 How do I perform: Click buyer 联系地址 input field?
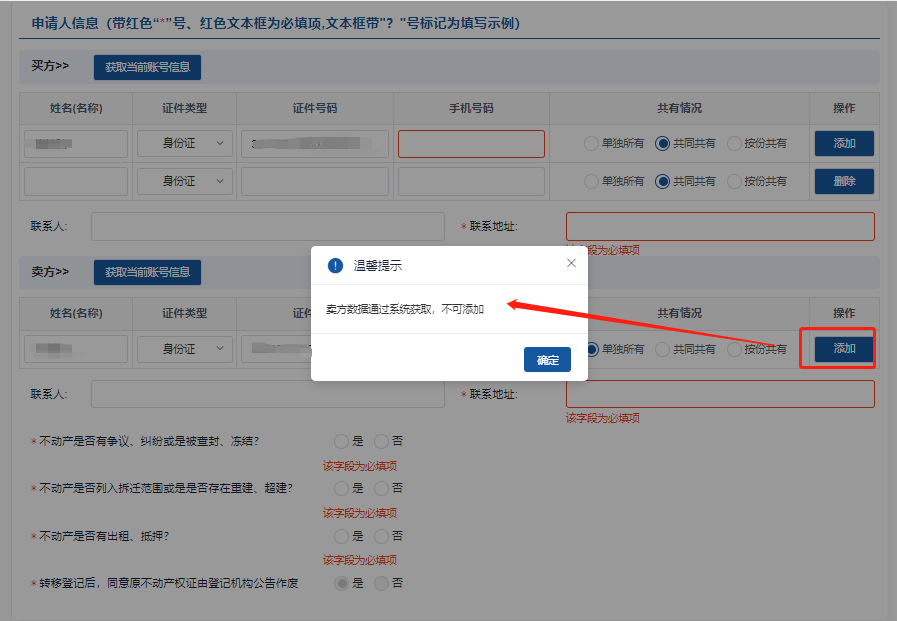pyautogui.click(x=720, y=226)
